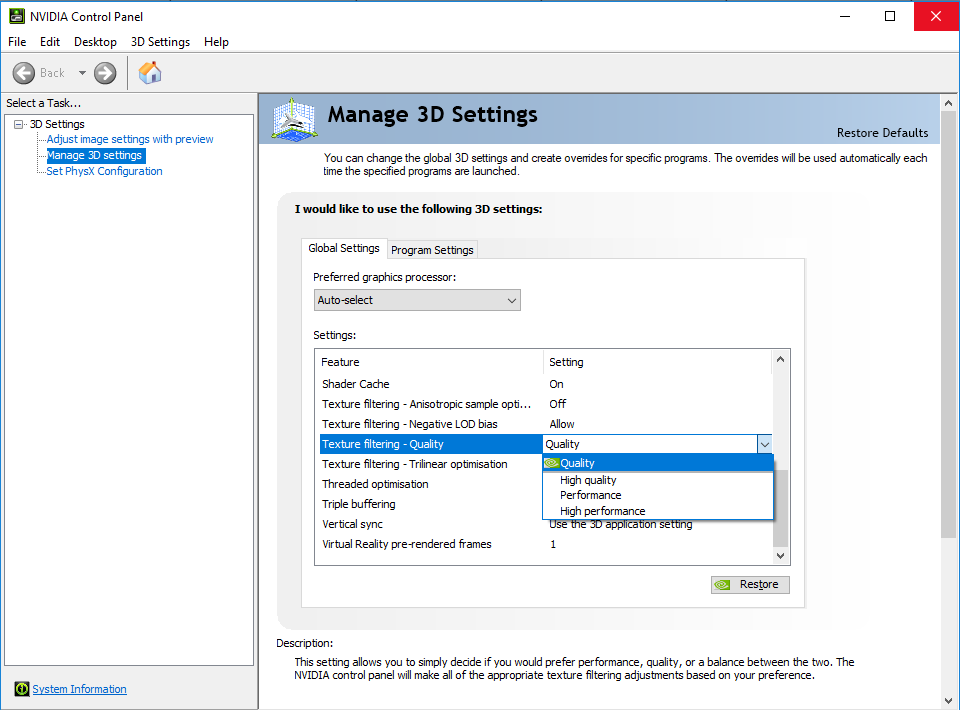Open the Help menu

[216, 42]
